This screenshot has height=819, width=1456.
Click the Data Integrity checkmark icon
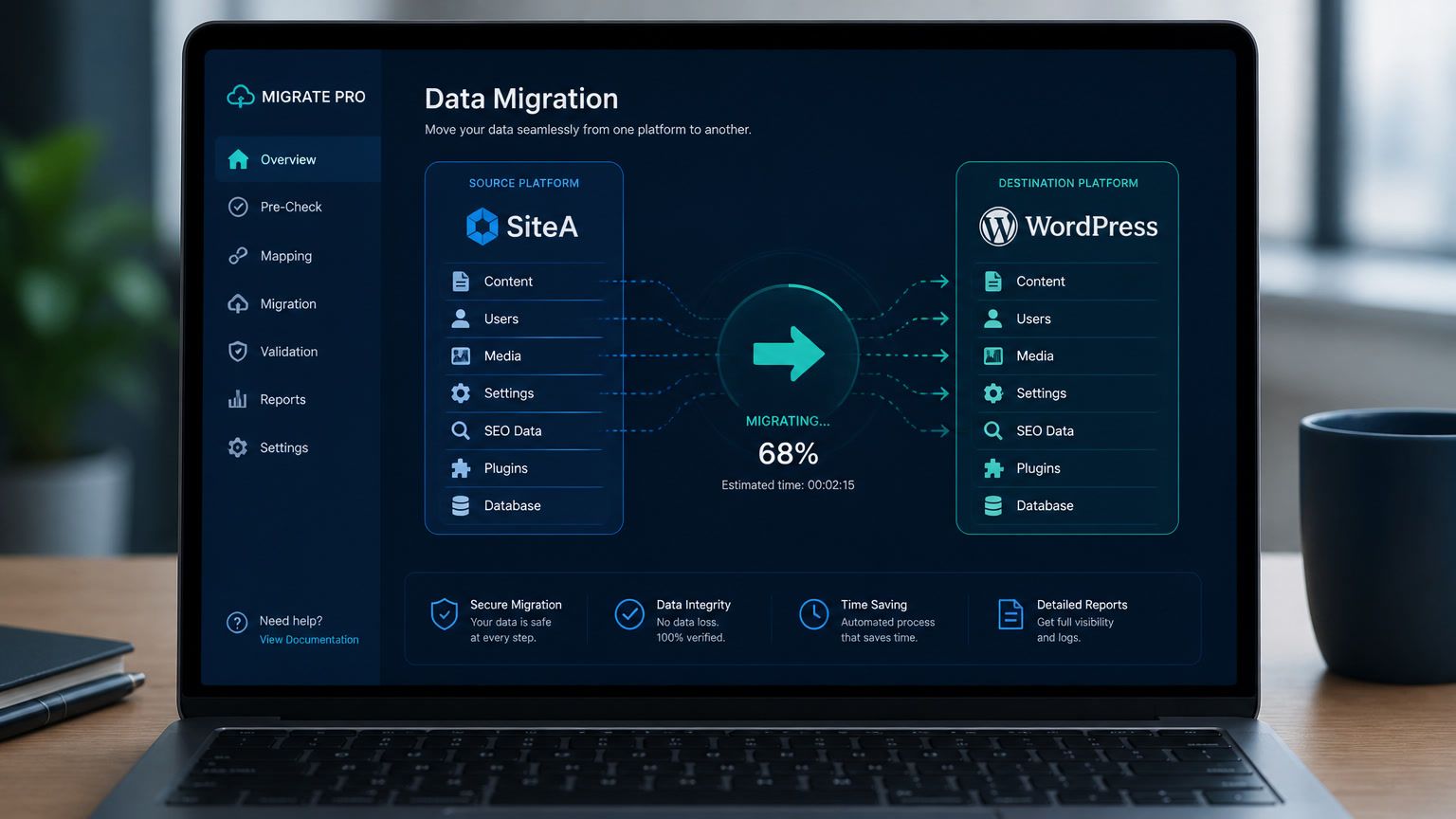click(629, 614)
